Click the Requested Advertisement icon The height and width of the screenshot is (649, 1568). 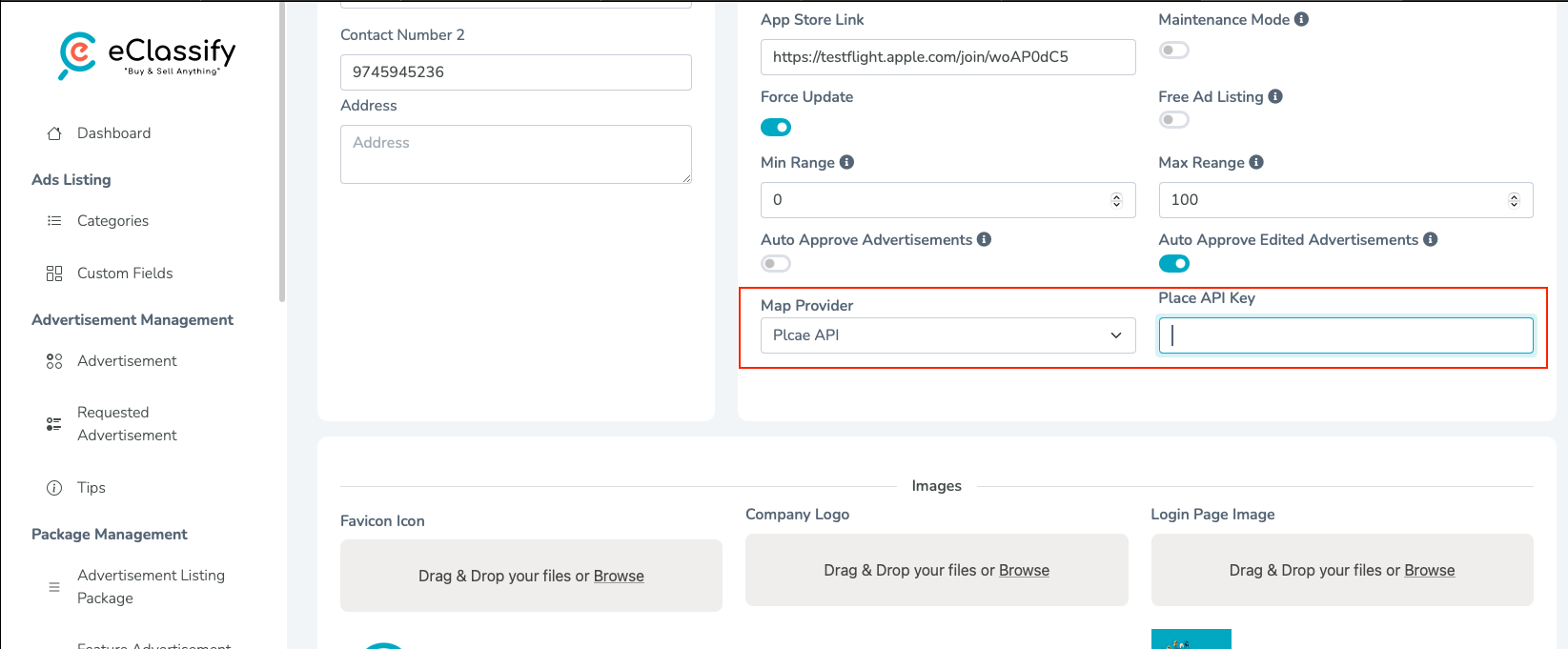click(54, 424)
